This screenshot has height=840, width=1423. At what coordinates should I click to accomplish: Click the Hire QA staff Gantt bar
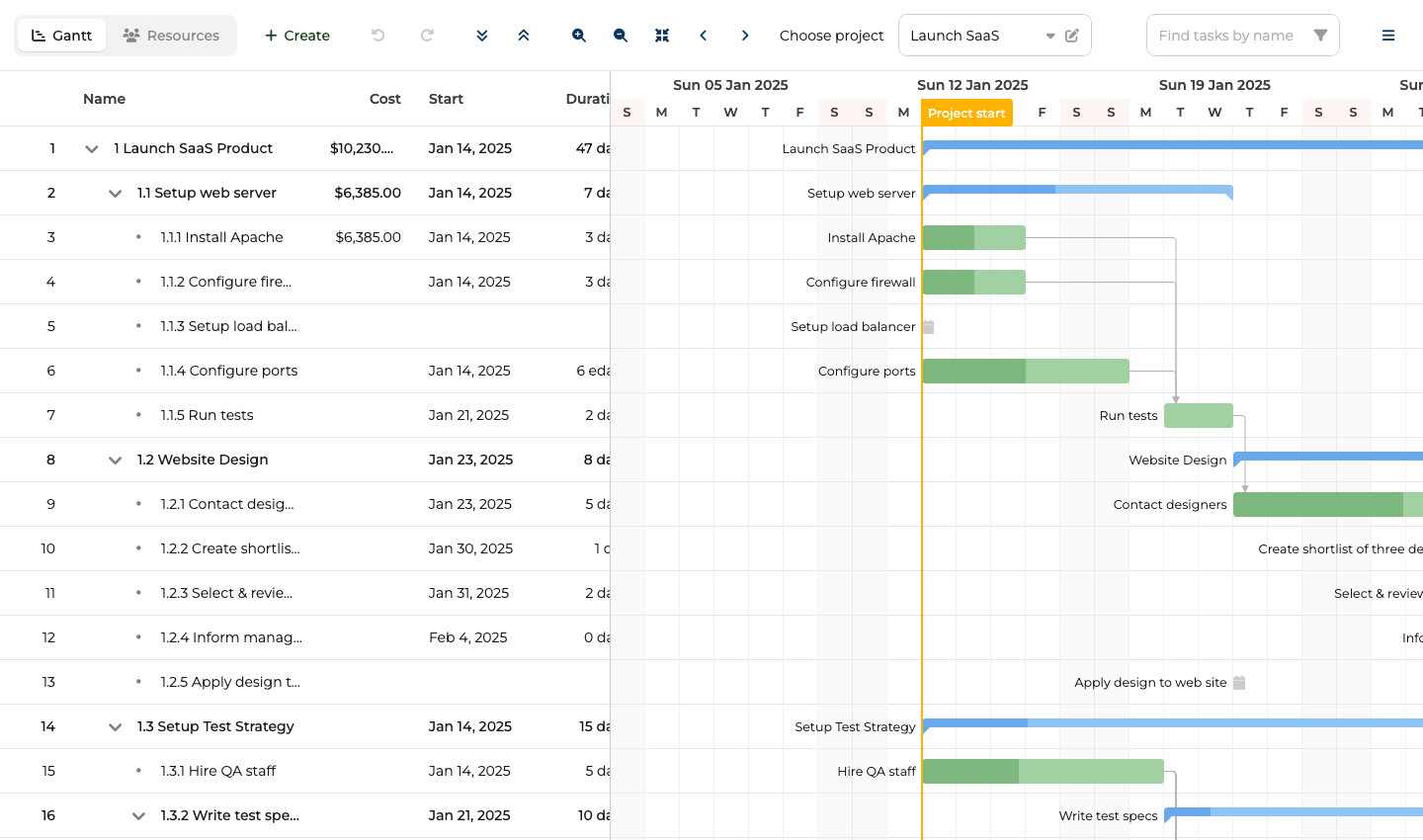pyautogui.click(x=1043, y=771)
